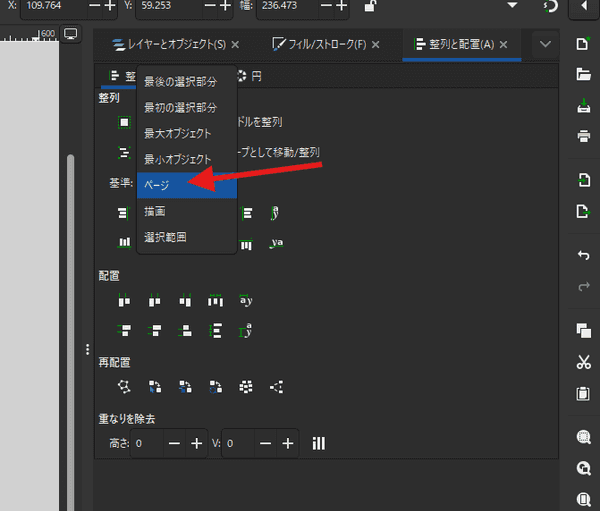
Task: Select ページ in the alignment reference dropdown
Action: tap(186, 185)
